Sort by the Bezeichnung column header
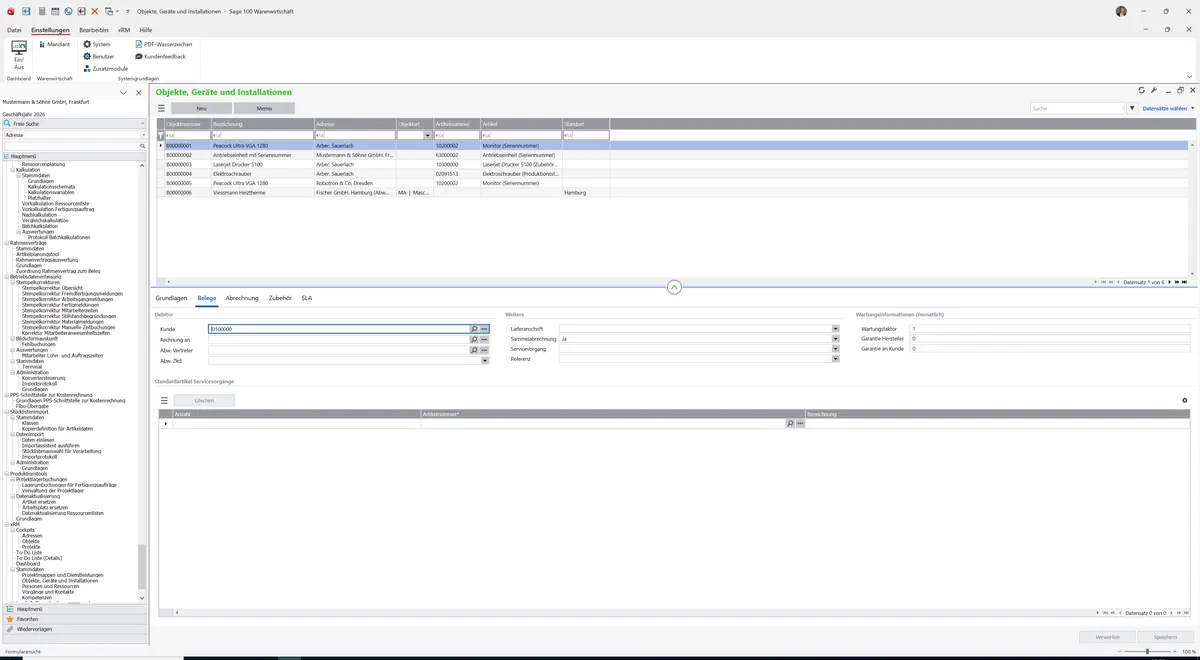 click(262, 124)
